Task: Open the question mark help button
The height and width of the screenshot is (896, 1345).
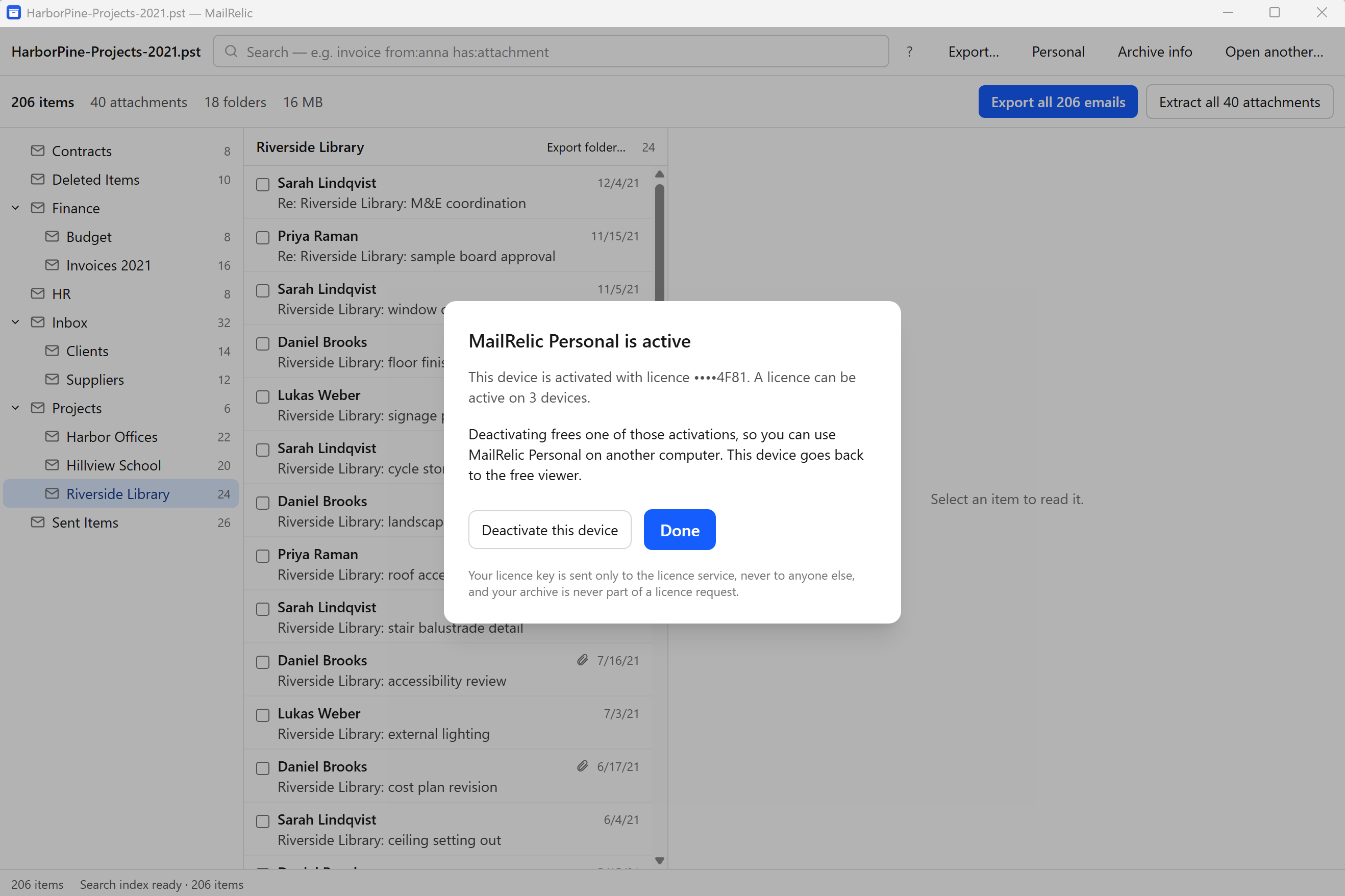Action: coord(910,52)
